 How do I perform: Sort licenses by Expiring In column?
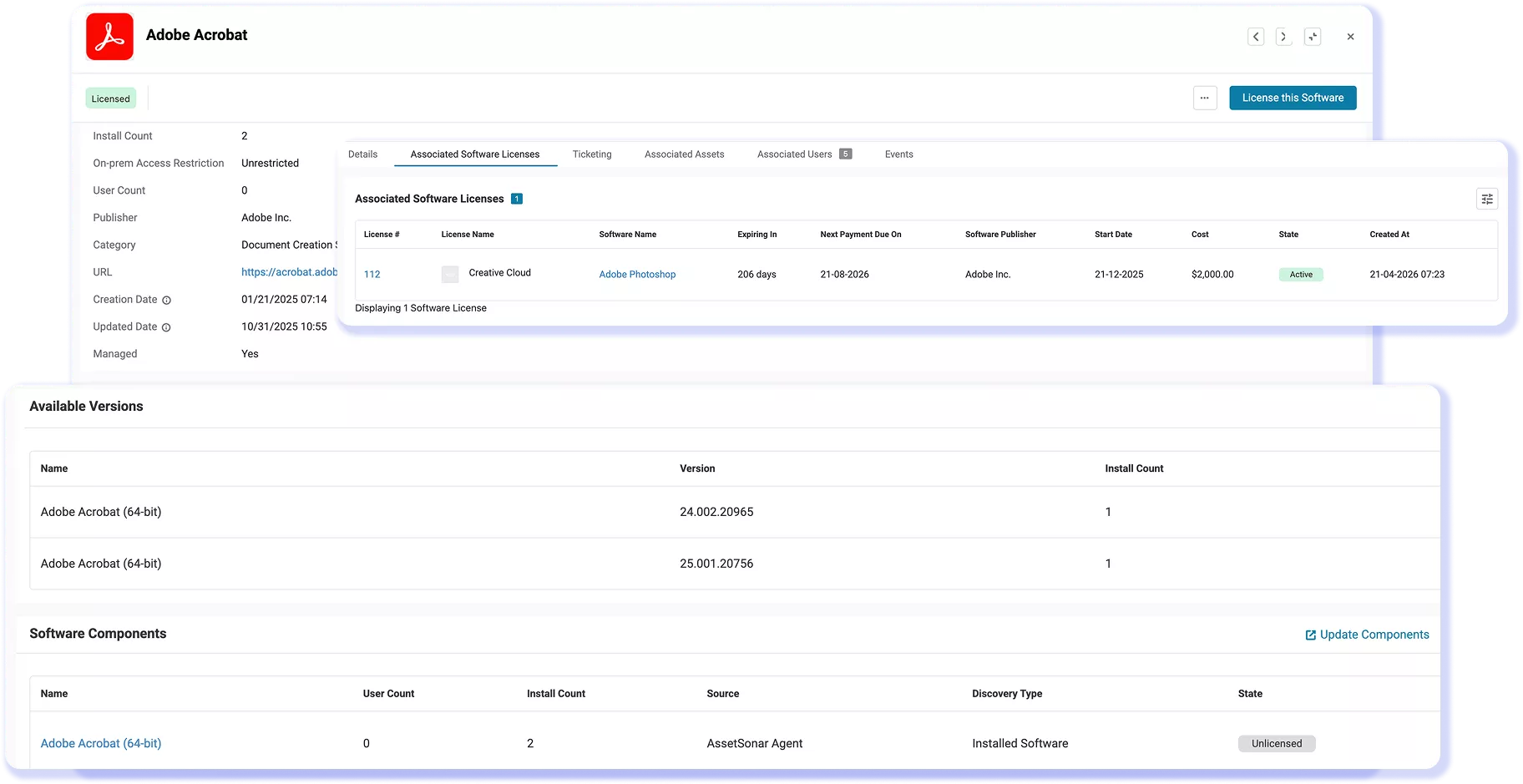tap(756, 235)
